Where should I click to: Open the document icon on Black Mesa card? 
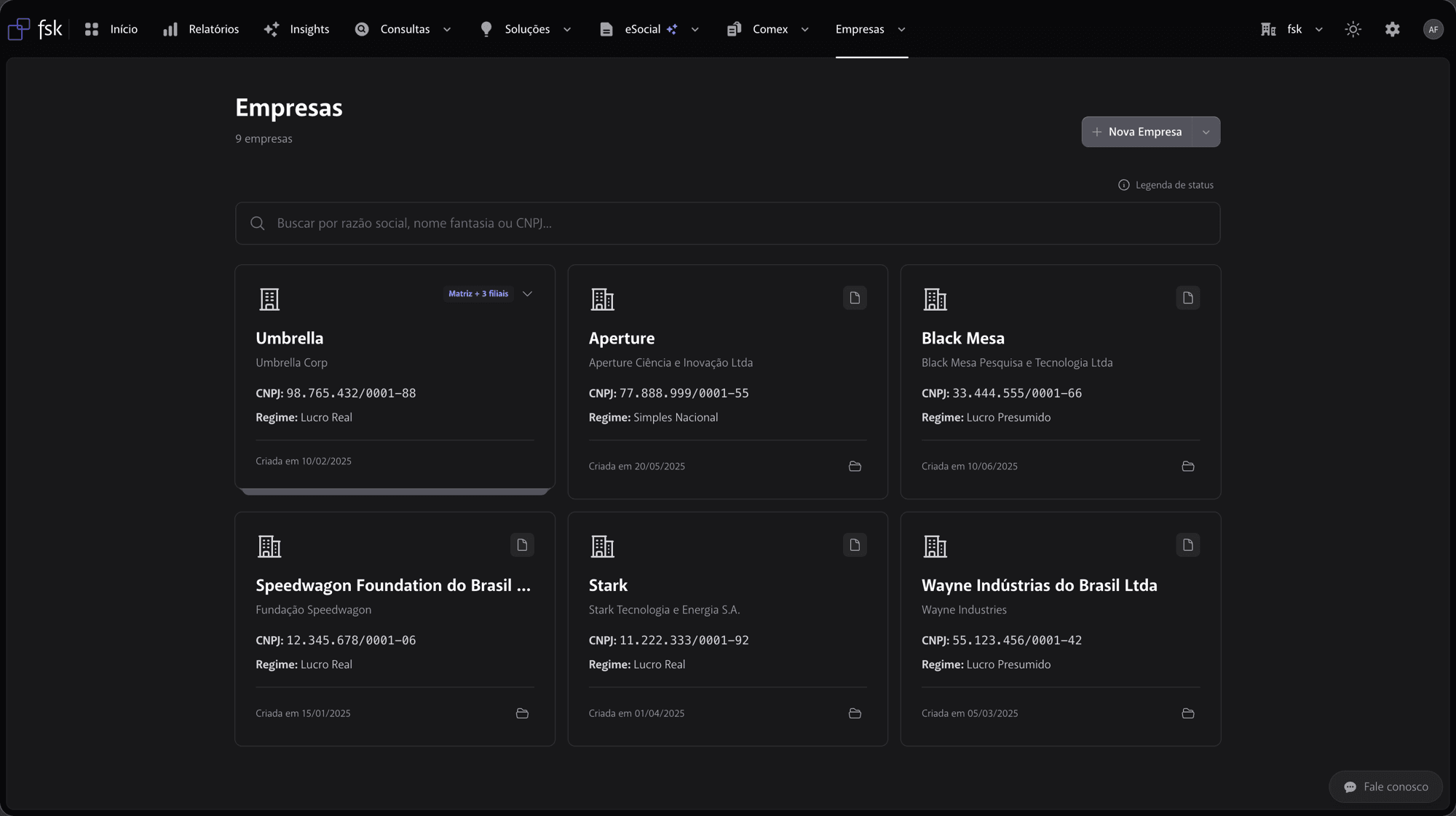[1188, 298]
